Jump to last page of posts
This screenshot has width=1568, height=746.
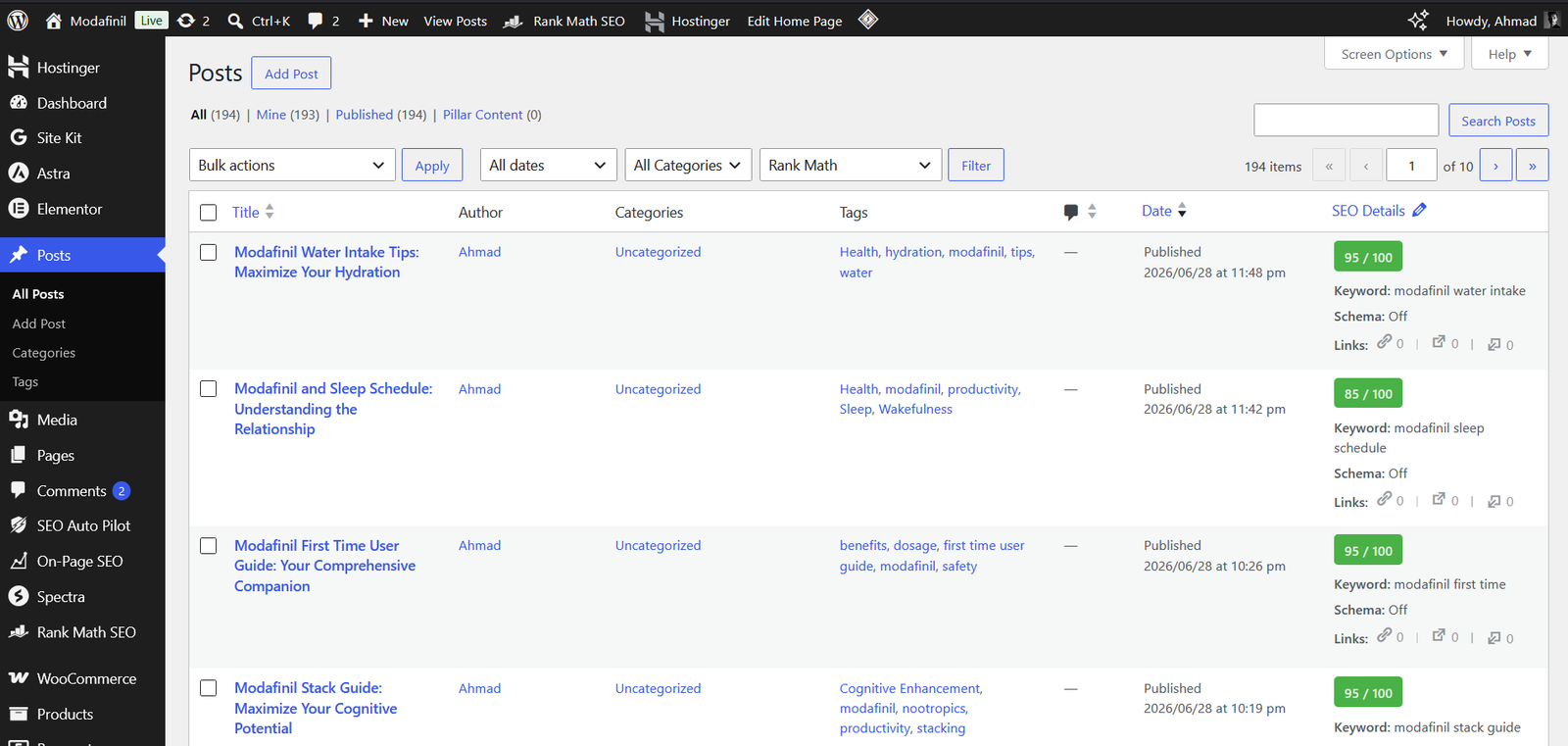tap(1532, 166)
